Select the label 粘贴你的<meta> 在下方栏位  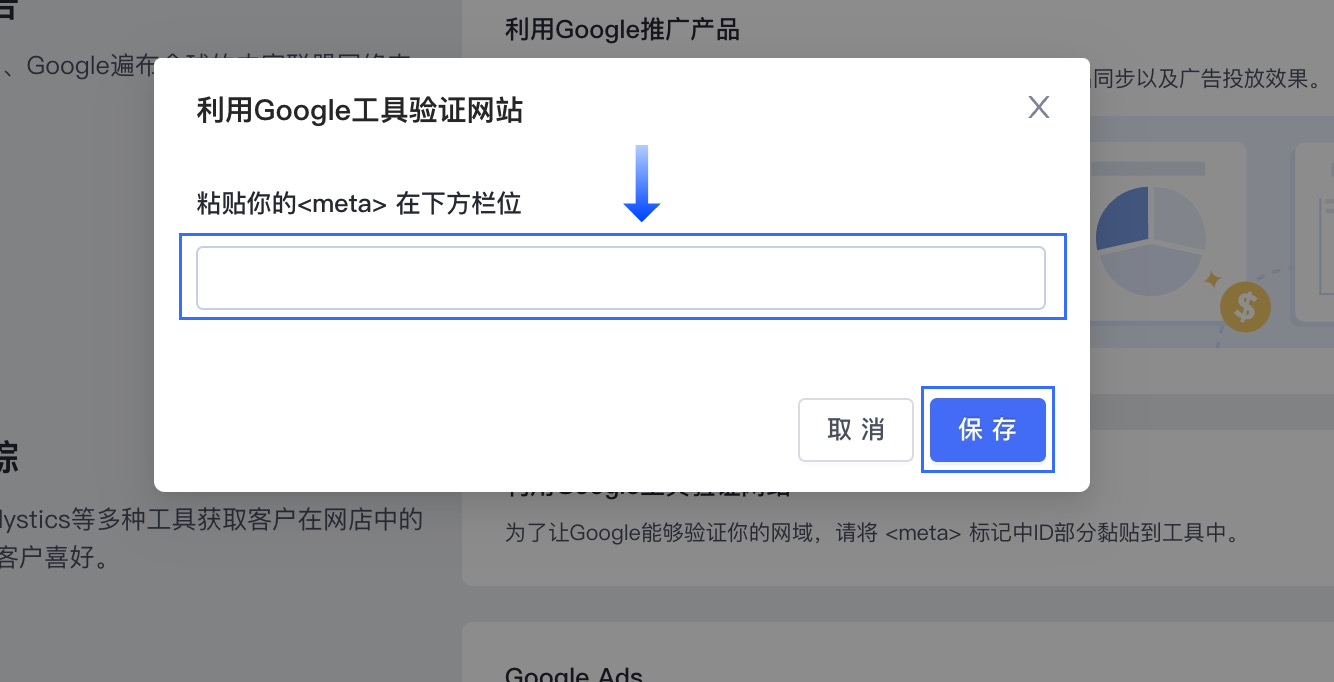coord(359,205)
